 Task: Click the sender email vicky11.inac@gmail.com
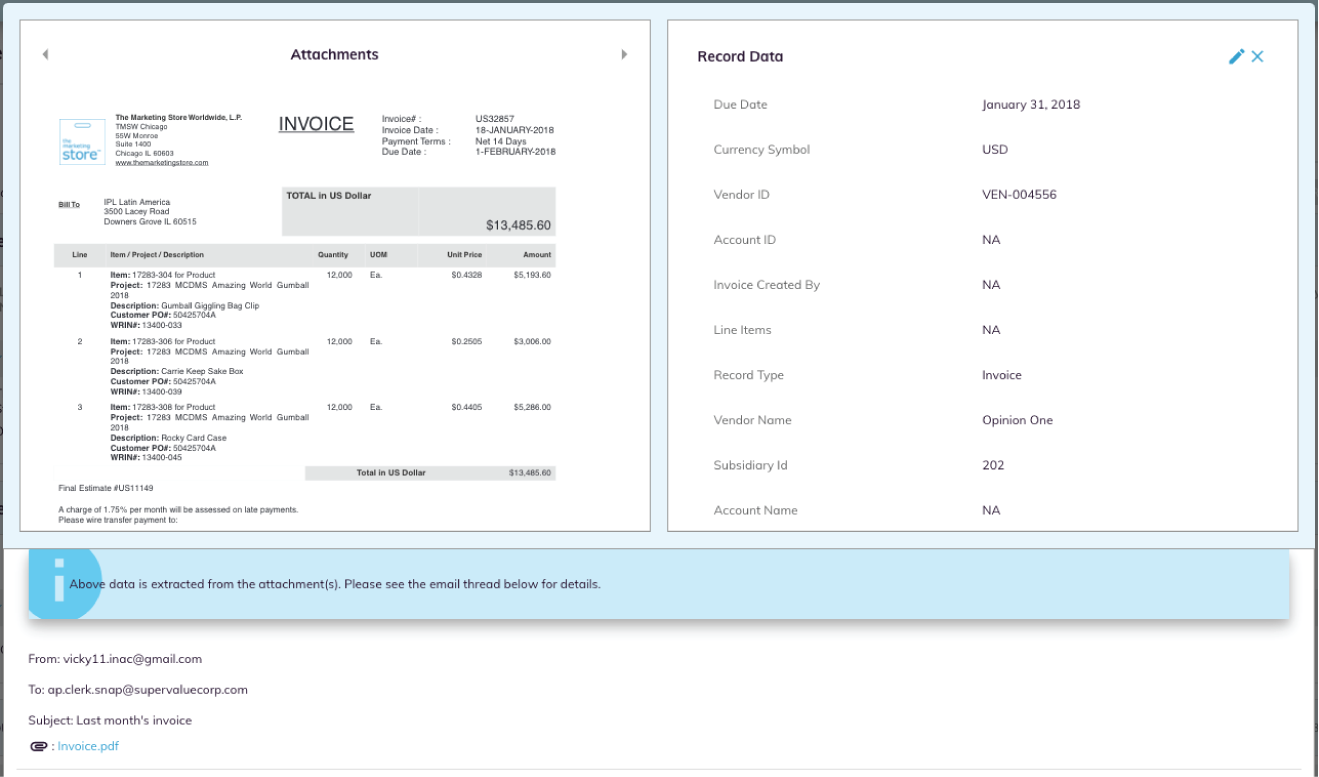tap(132, 659)
